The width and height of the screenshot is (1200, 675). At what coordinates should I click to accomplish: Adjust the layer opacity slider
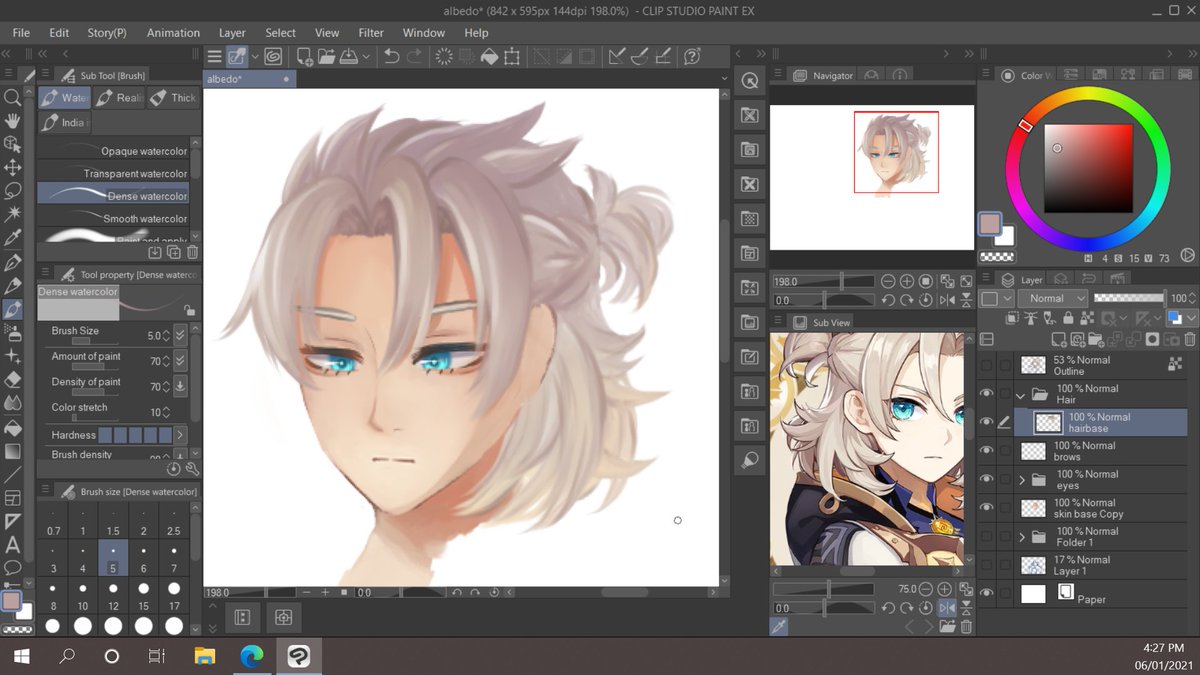tap(1130, 298)
